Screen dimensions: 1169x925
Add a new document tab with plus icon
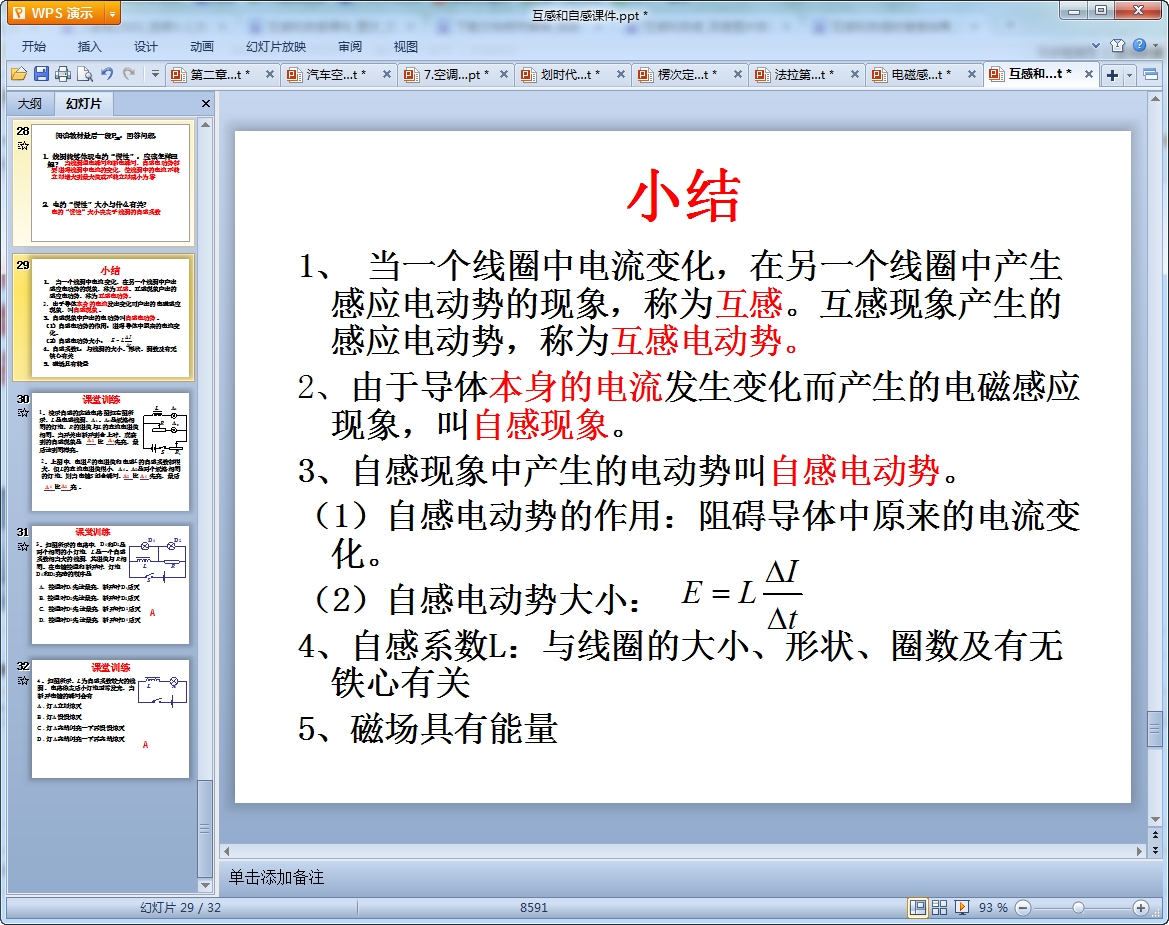coord(1112,75)
